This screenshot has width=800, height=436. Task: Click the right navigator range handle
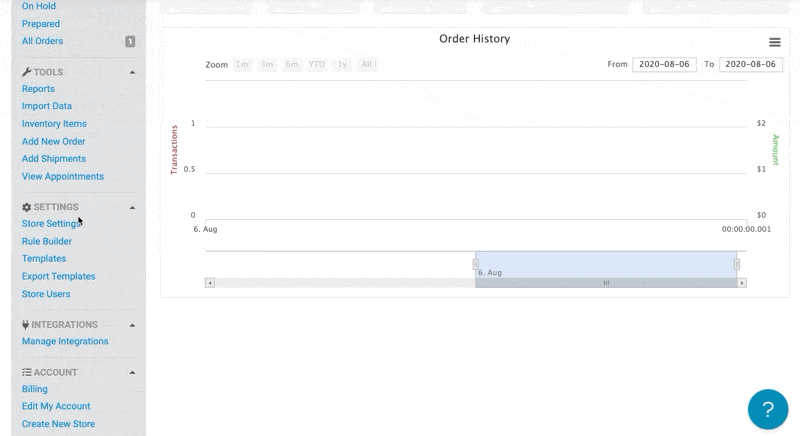pyautogui.click(x=737, y=264)
